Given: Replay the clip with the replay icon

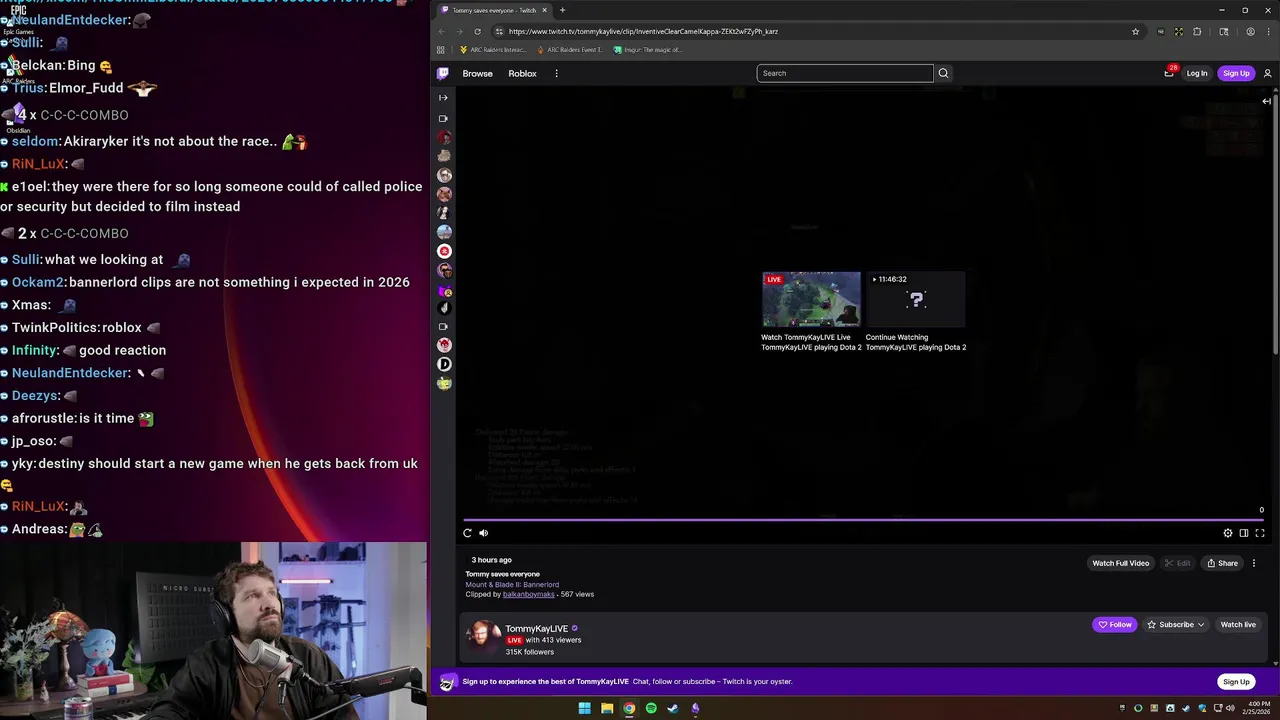Looking at the screenshot, I should [x=467, y=533].
